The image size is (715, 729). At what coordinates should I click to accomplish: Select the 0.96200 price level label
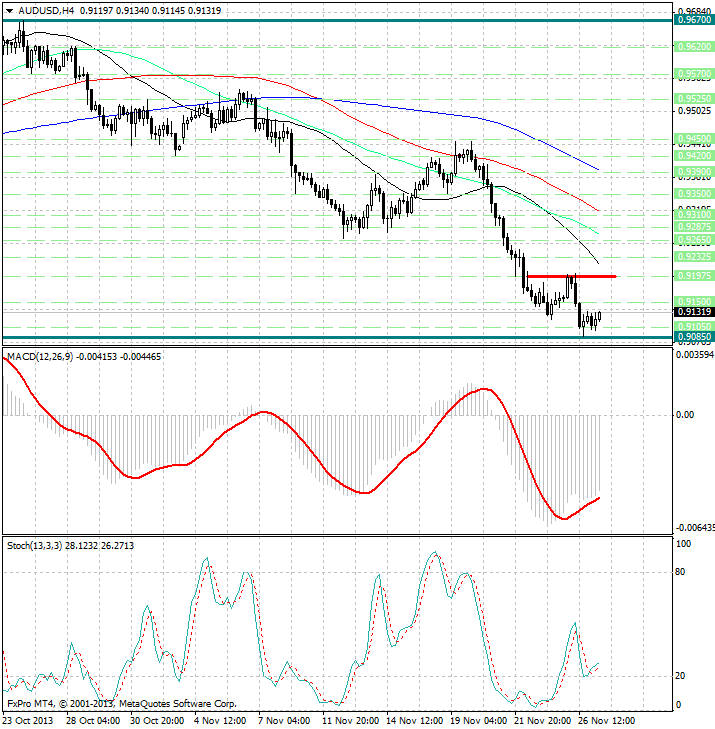point(694,46)
